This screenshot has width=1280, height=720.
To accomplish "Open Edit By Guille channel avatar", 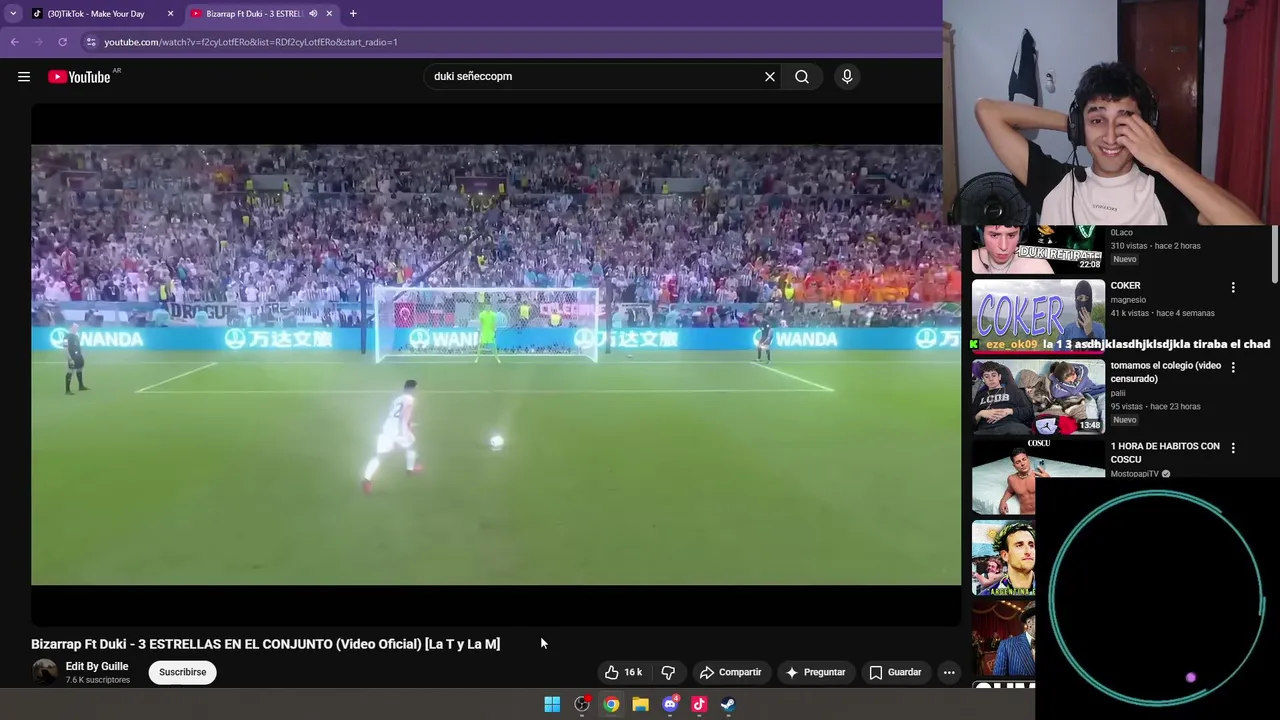I will (44, 672).
